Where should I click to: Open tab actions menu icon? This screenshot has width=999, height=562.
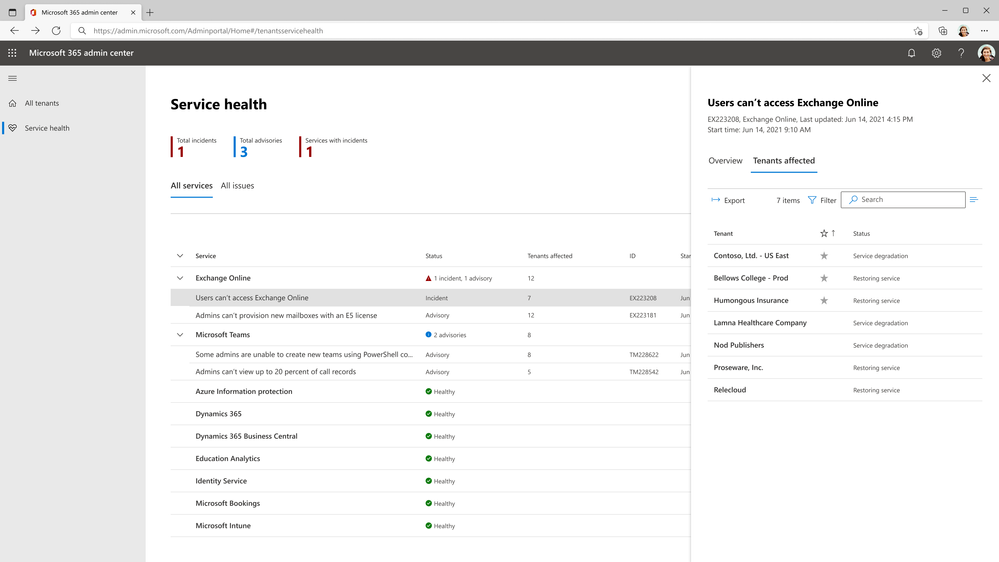[12, 12]
